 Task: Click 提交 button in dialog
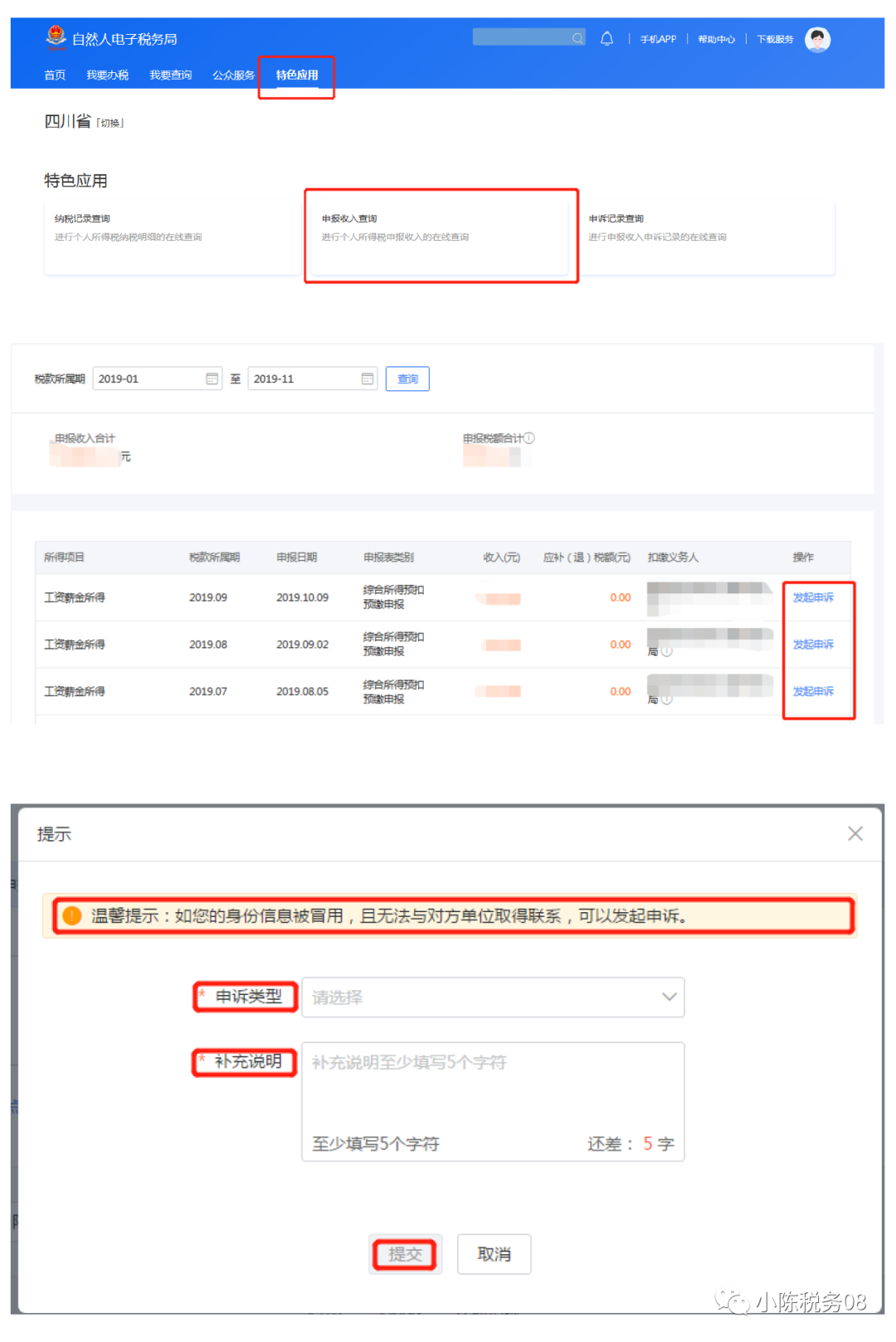tap(405, 1254)
